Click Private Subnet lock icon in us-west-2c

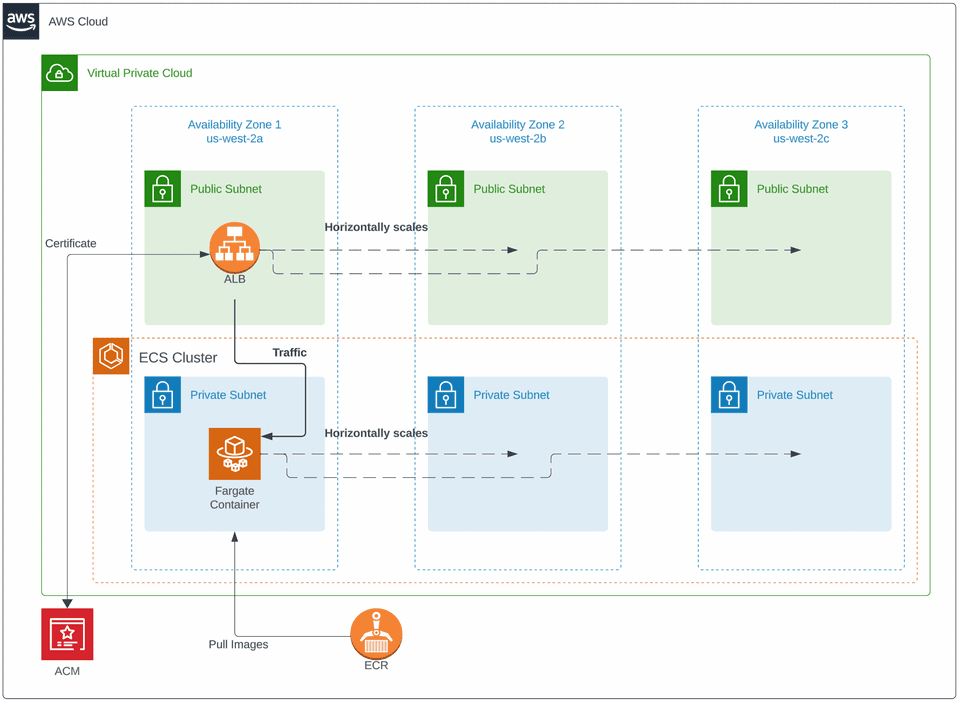pyautogui.click(x=729, y=395)
